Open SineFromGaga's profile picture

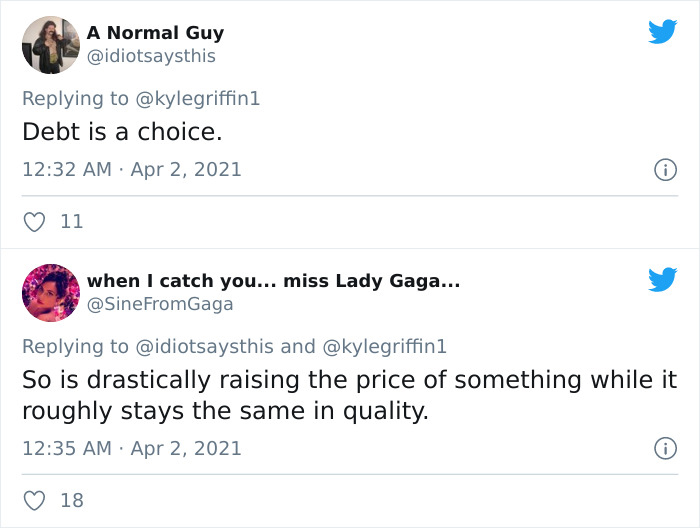tap(50, 293)
